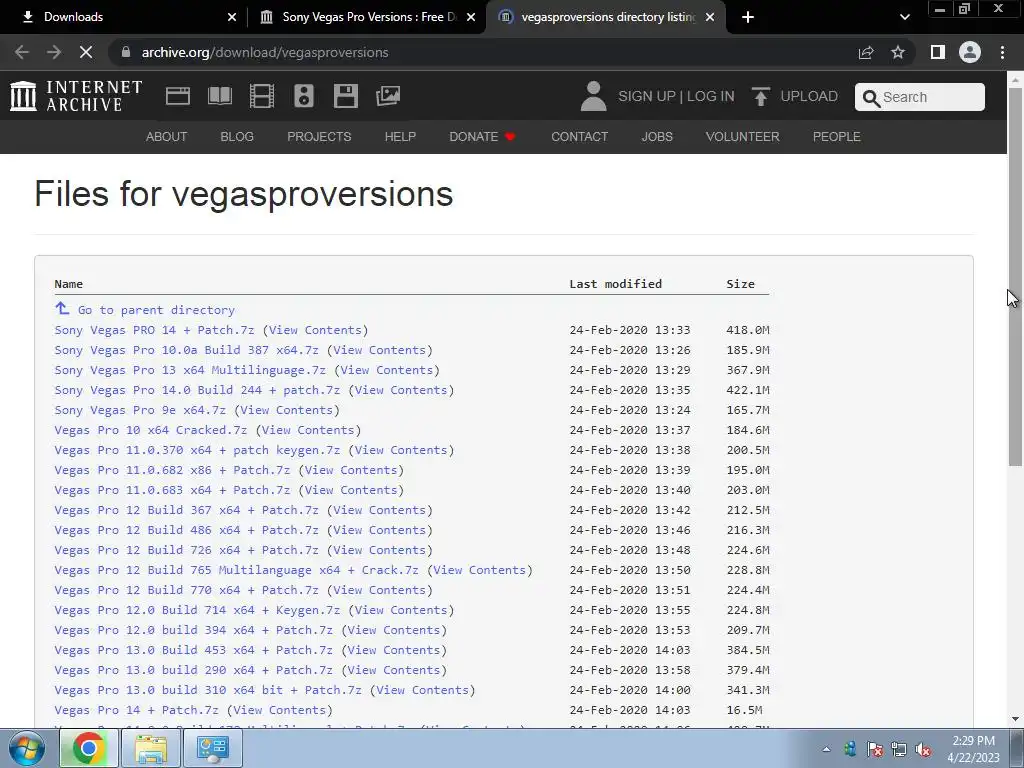Switch to the Sony Vegas Pro Versions tab
Viewport: 1024px width, 768px height.
pyautogui.click(x=367, y=17)
